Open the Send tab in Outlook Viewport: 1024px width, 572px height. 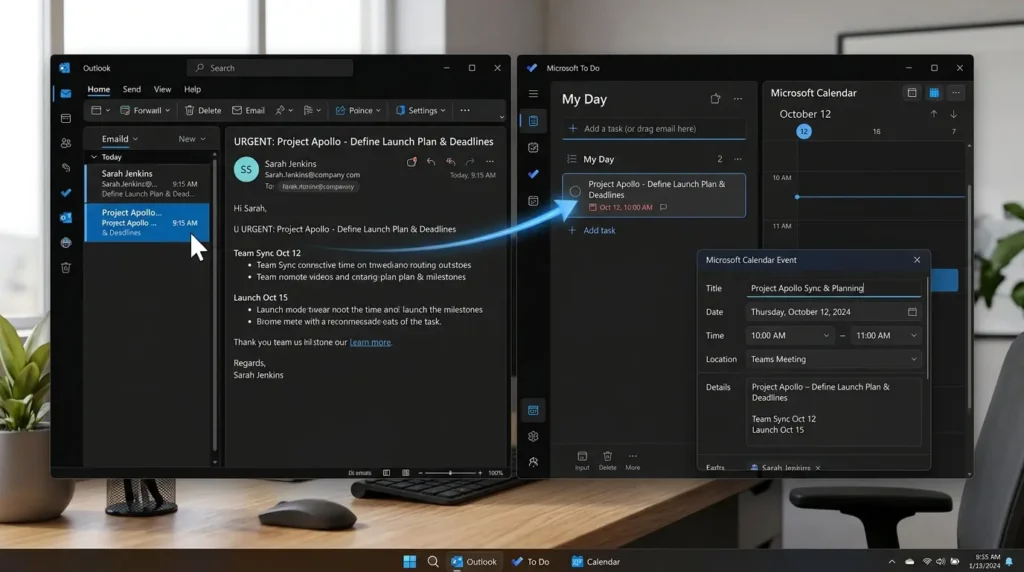pos(131,89)
